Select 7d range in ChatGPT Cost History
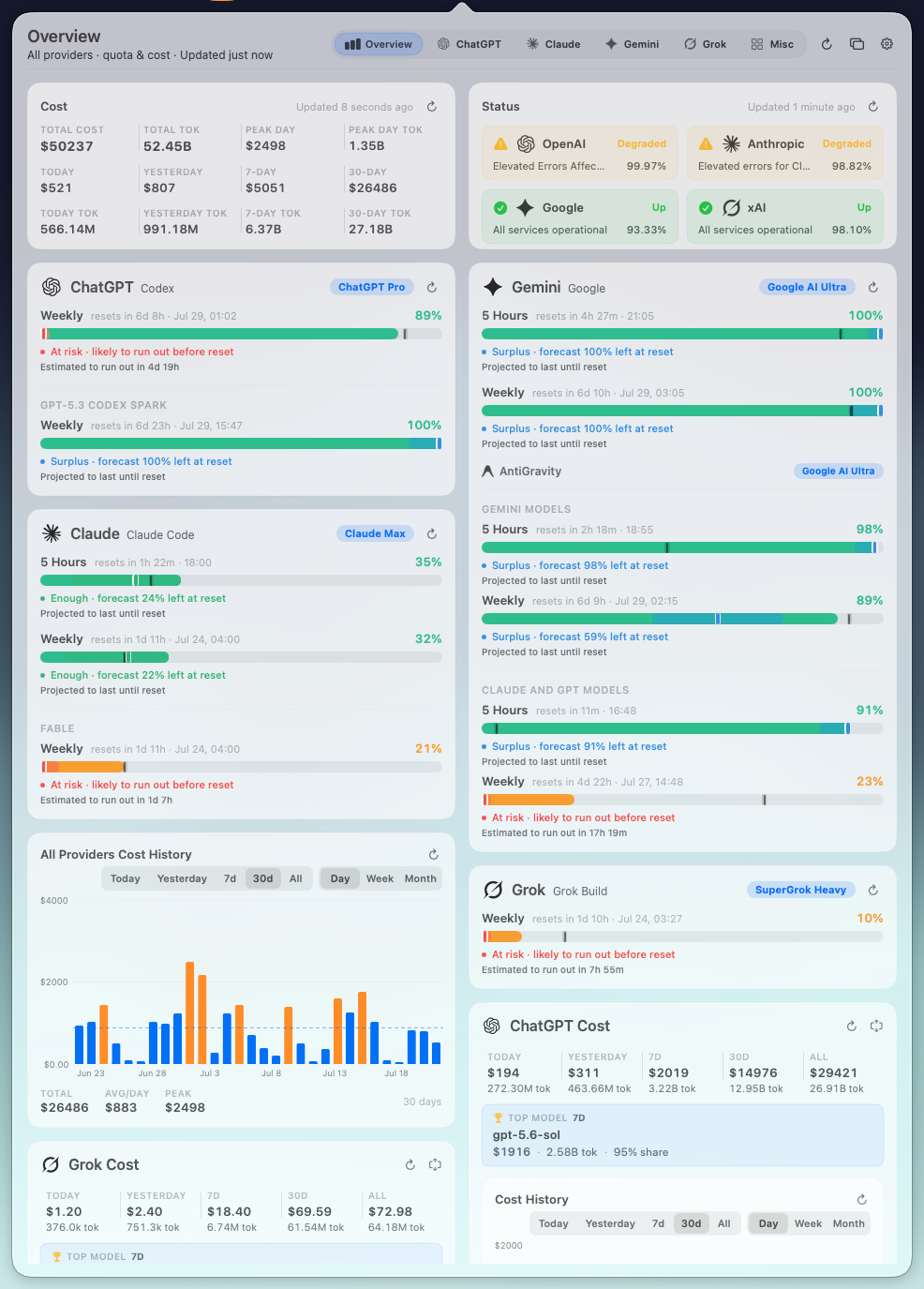Screen dimensions: 924x1289 pyautogui.click(x=658, y=1224)
